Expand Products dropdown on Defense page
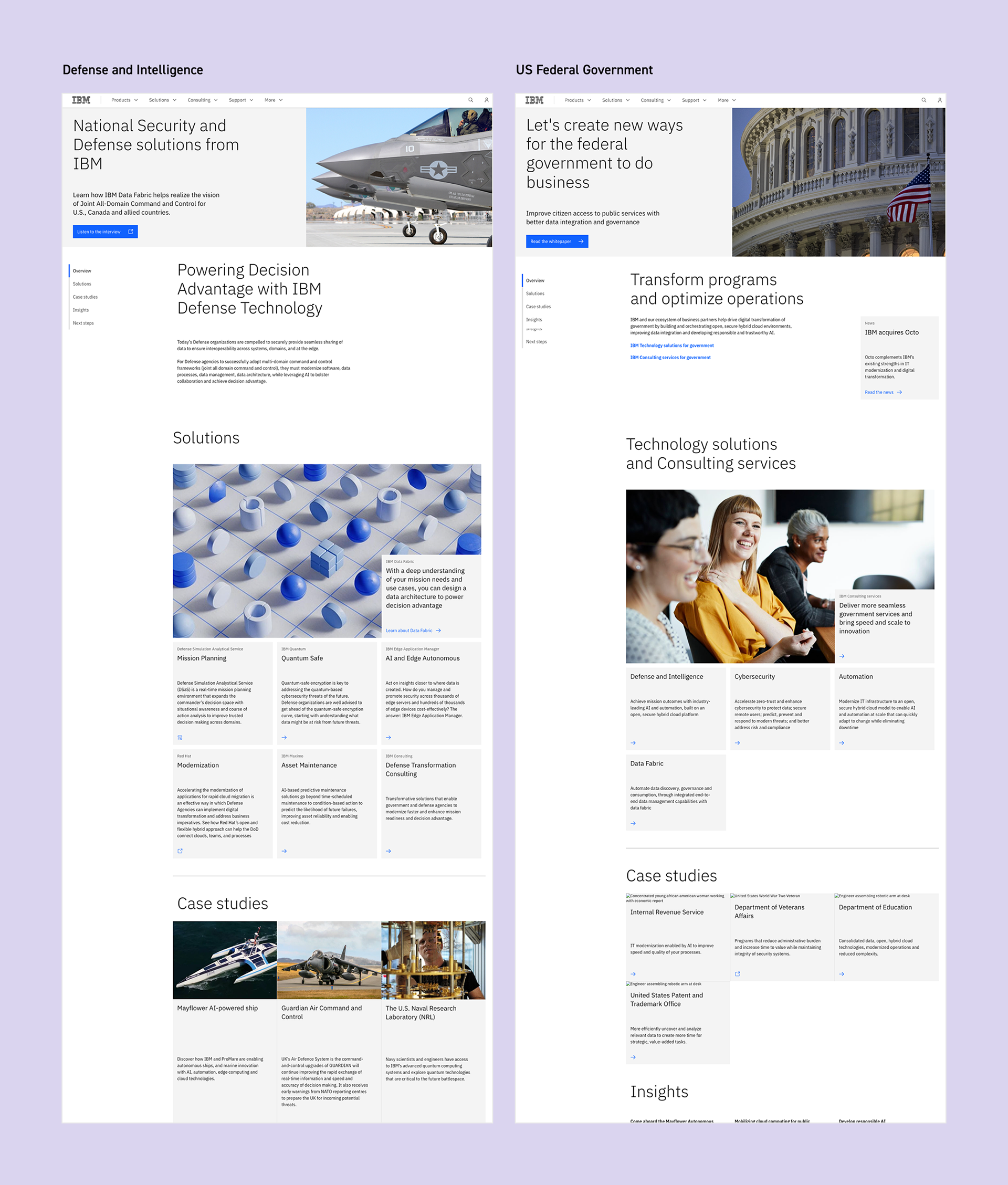 click(x=124, y=100)
